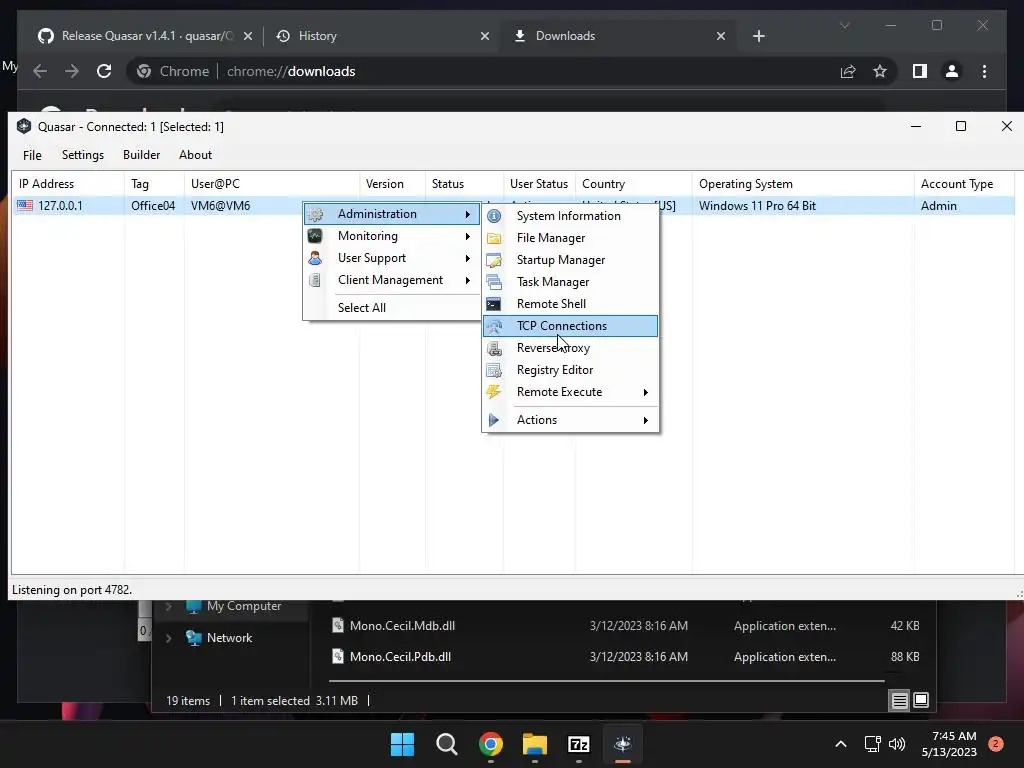
Task: Sort by the Tag column header
Action: [x=154, y=184]
